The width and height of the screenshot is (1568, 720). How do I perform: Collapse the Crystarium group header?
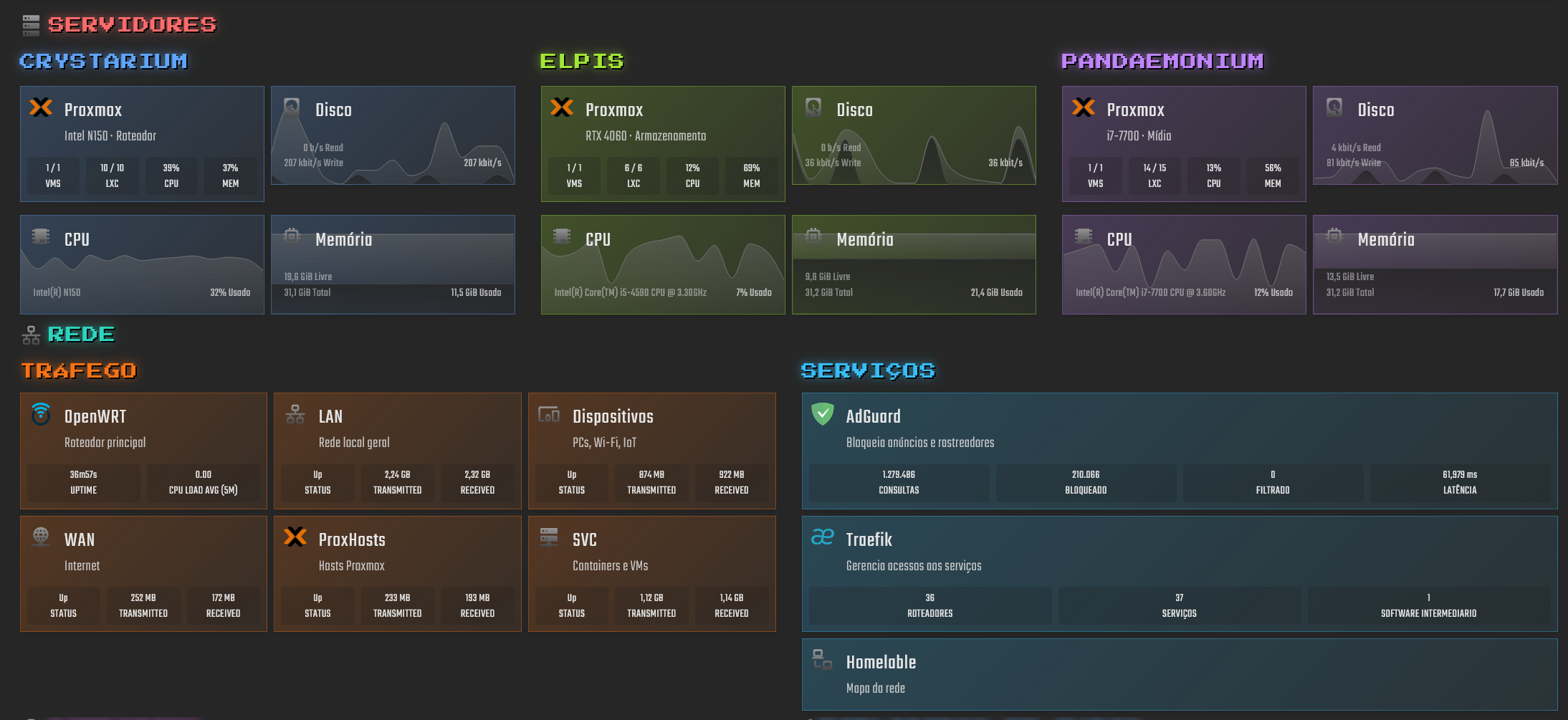pos(103,61)
